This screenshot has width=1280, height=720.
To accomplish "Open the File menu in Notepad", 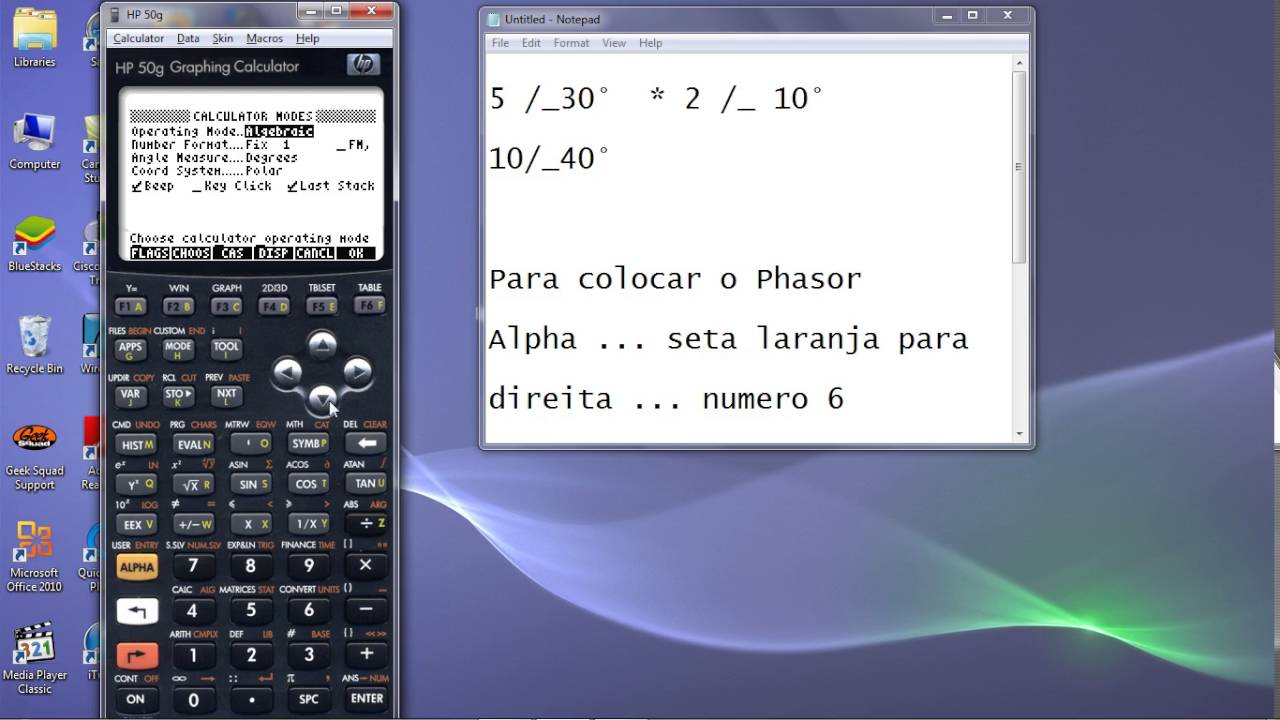I will coord(500,43).
